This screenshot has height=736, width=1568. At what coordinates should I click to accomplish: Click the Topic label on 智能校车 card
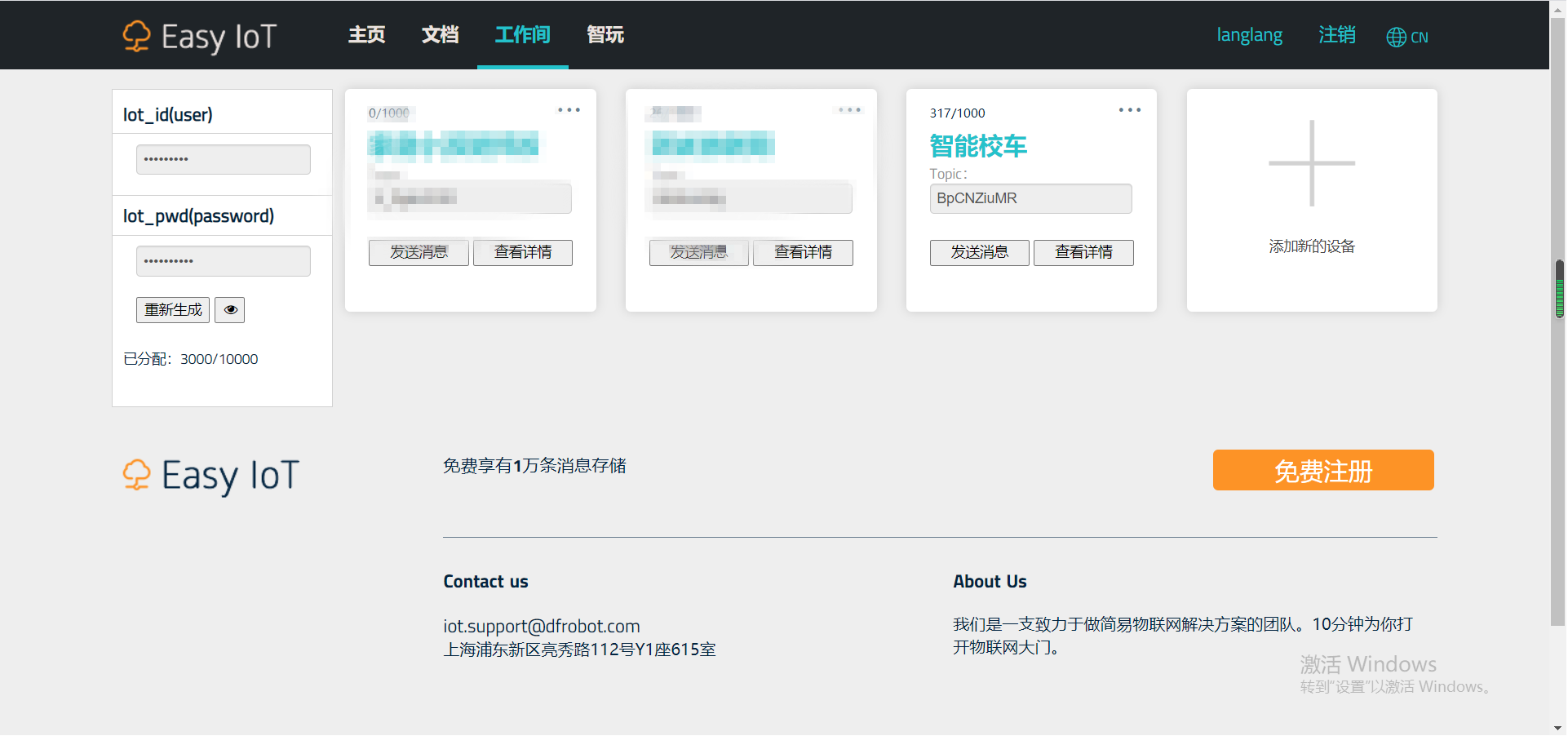tap(948, 174)
